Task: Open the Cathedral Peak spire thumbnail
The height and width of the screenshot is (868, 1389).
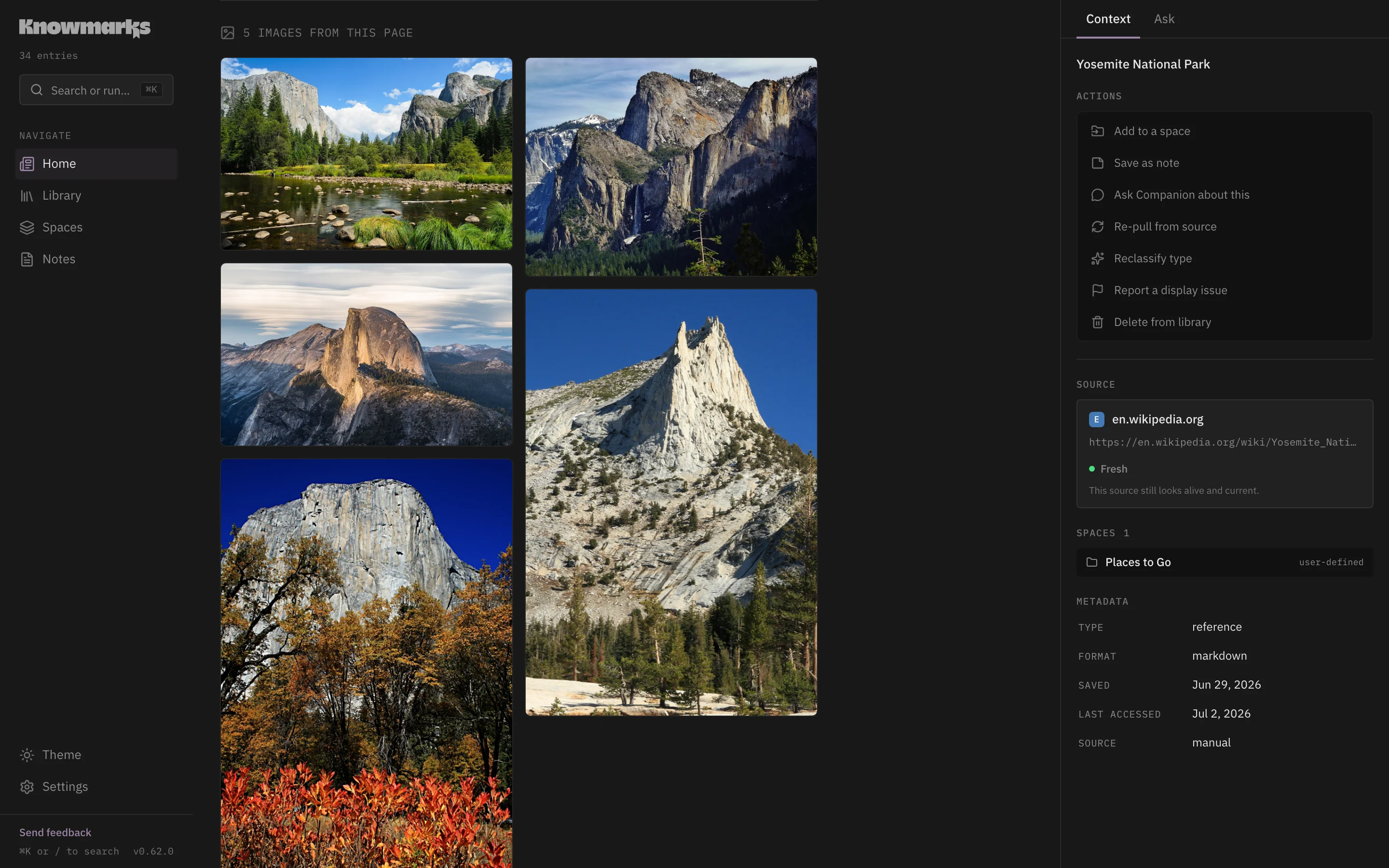Action: (x=671, y=502)
